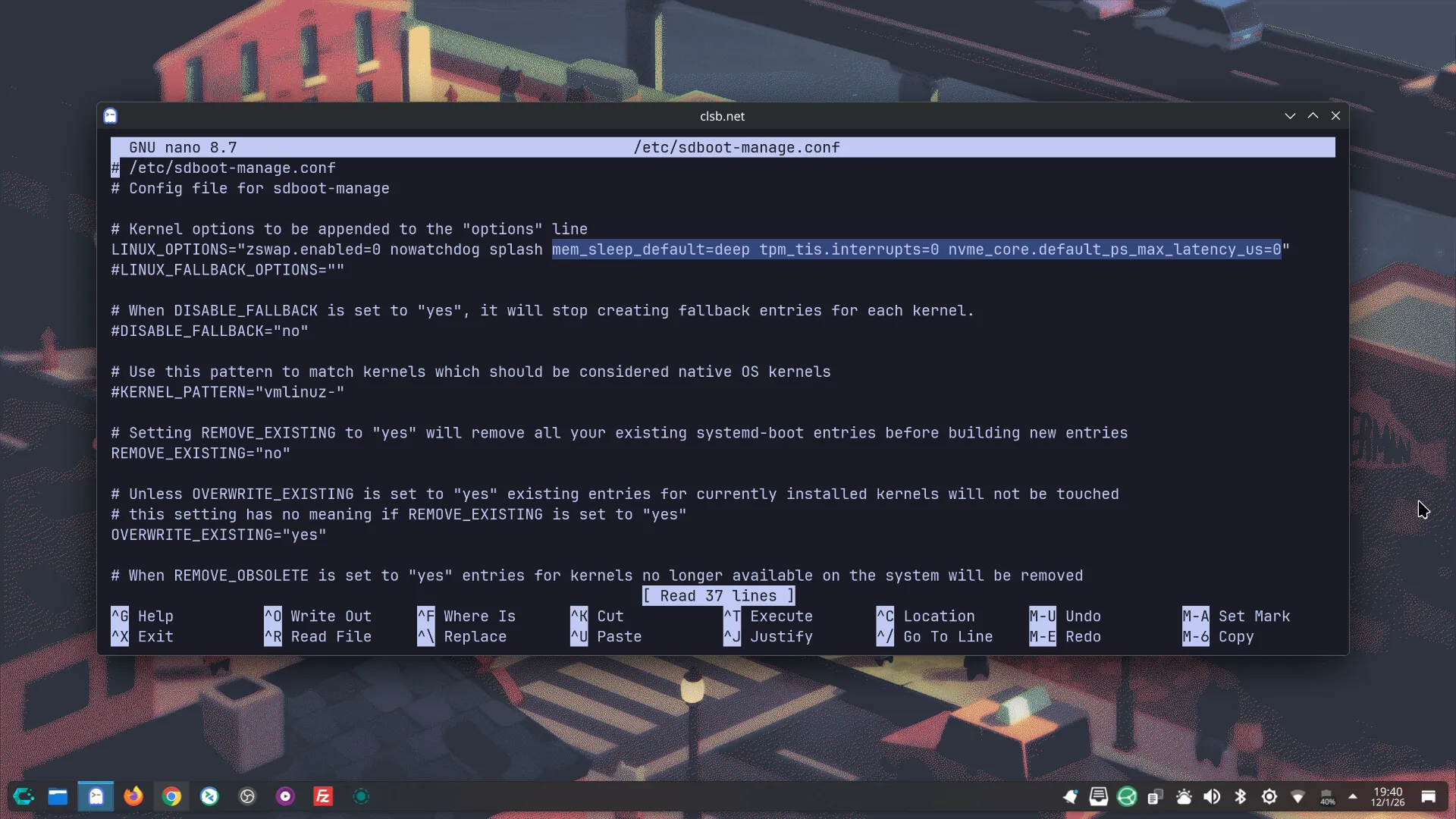The height and width of the screenshot is (819, 1456).
Task: Open the weather widget in system tray
Action: click(1184, 796)
